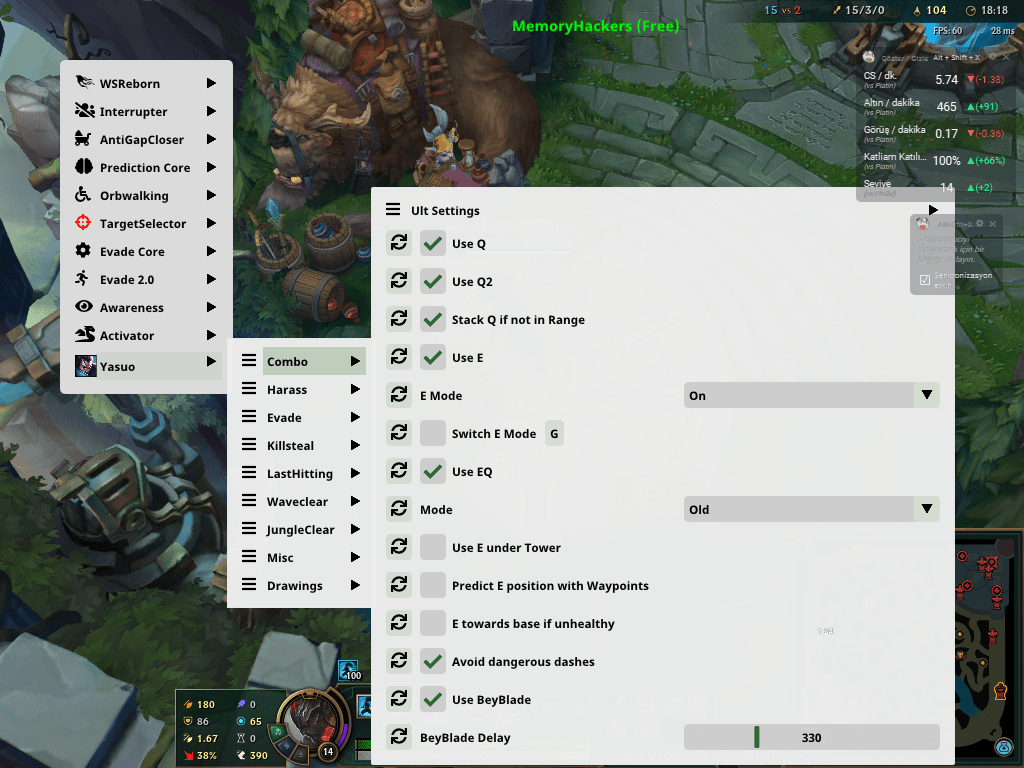Reset Use EQ with its refresh icon
This screenshot has width=1024, height=768.
[x=398, y=471]
